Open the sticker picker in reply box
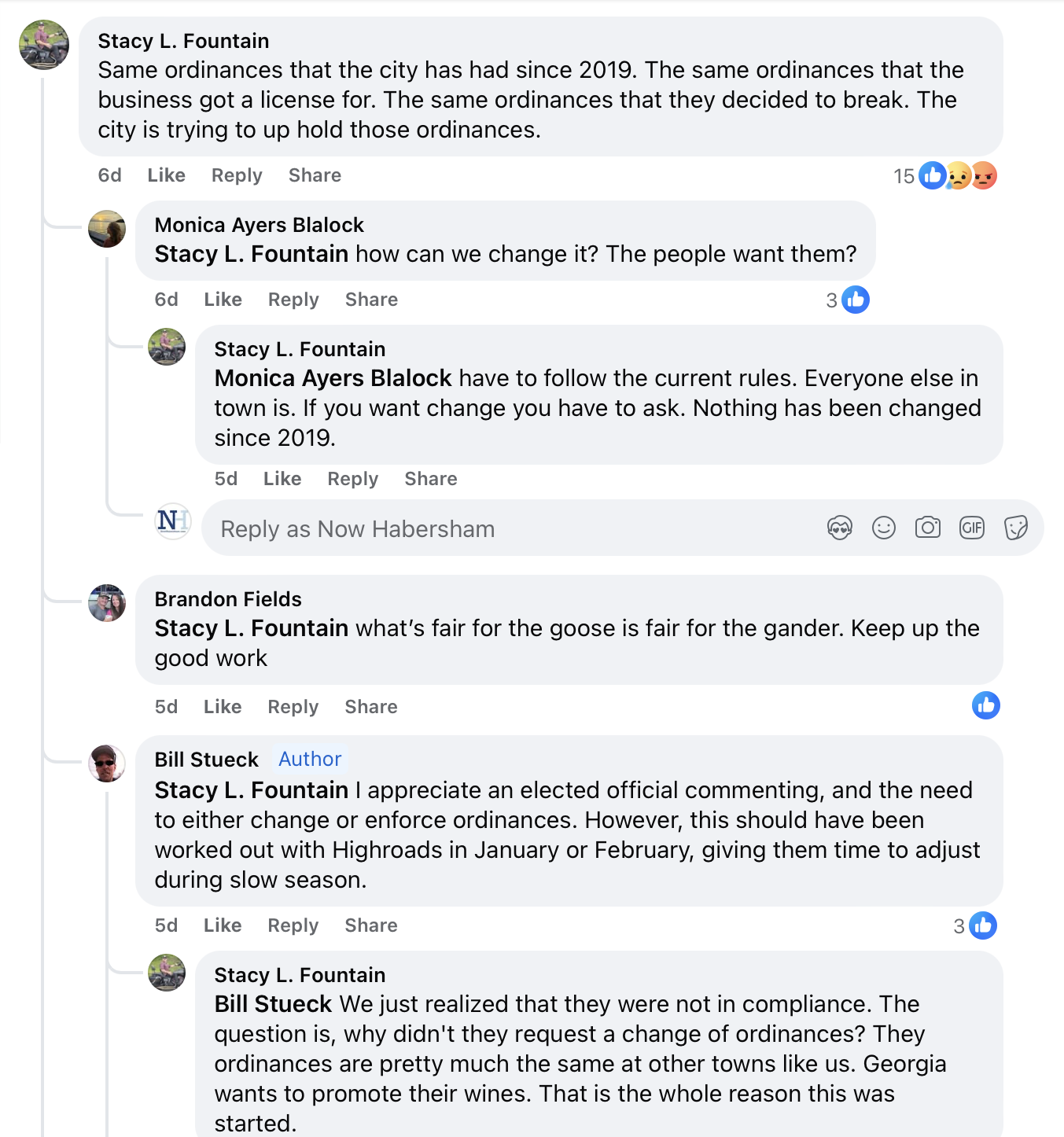Viewport: 1064px width, 1137px height. (1015, 528)
